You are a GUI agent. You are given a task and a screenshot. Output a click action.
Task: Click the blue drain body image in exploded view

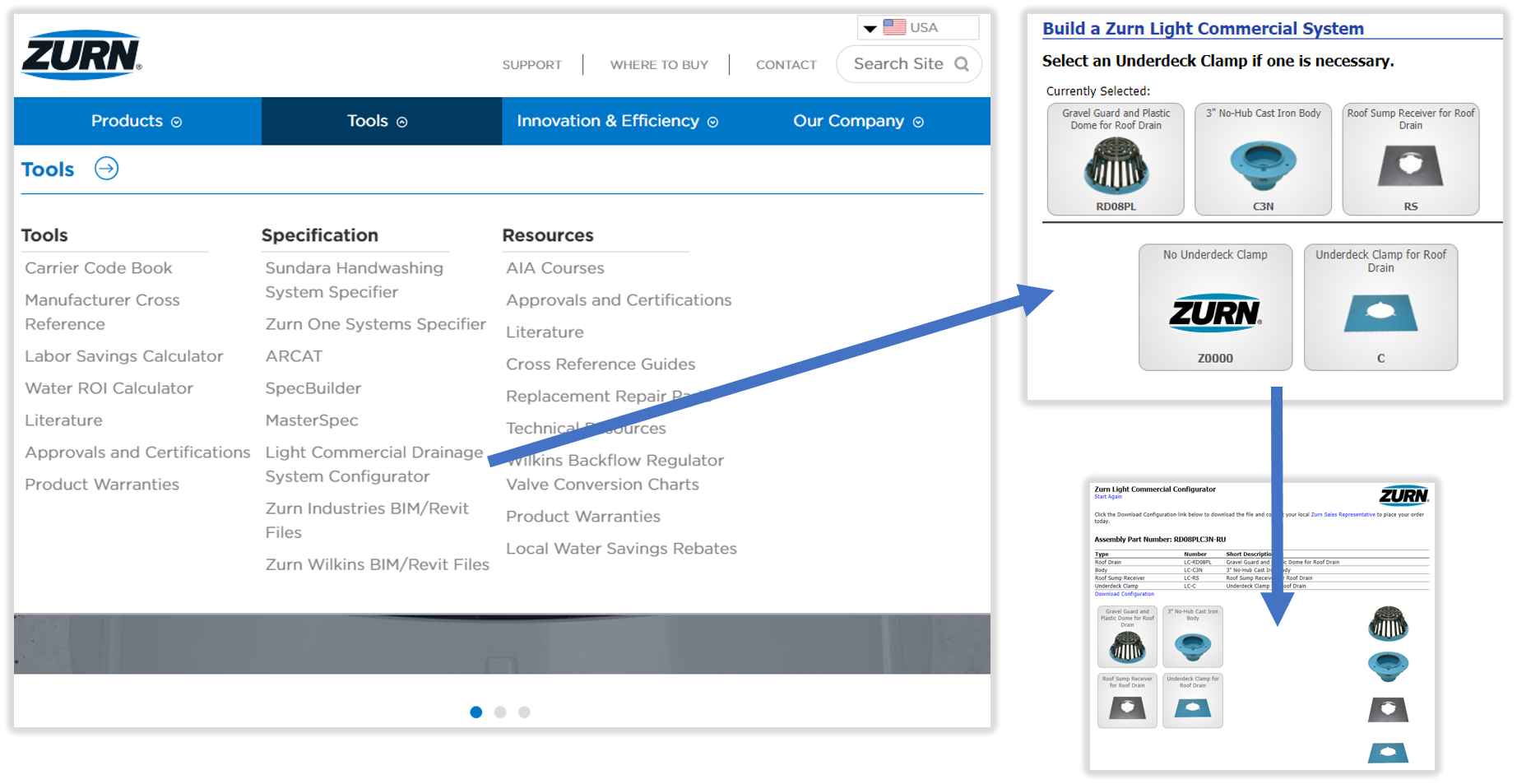pos(1388,666)
